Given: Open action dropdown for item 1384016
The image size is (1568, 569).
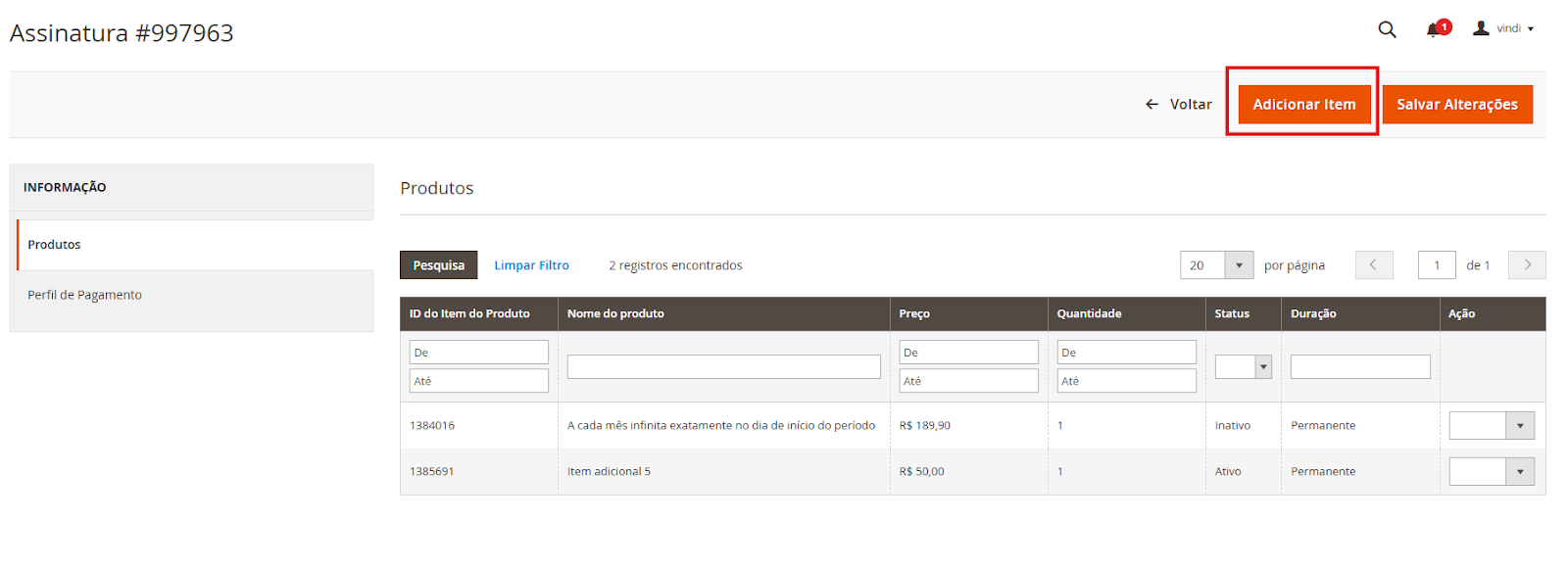Looking at the screenshot, I should point(1491,426).
